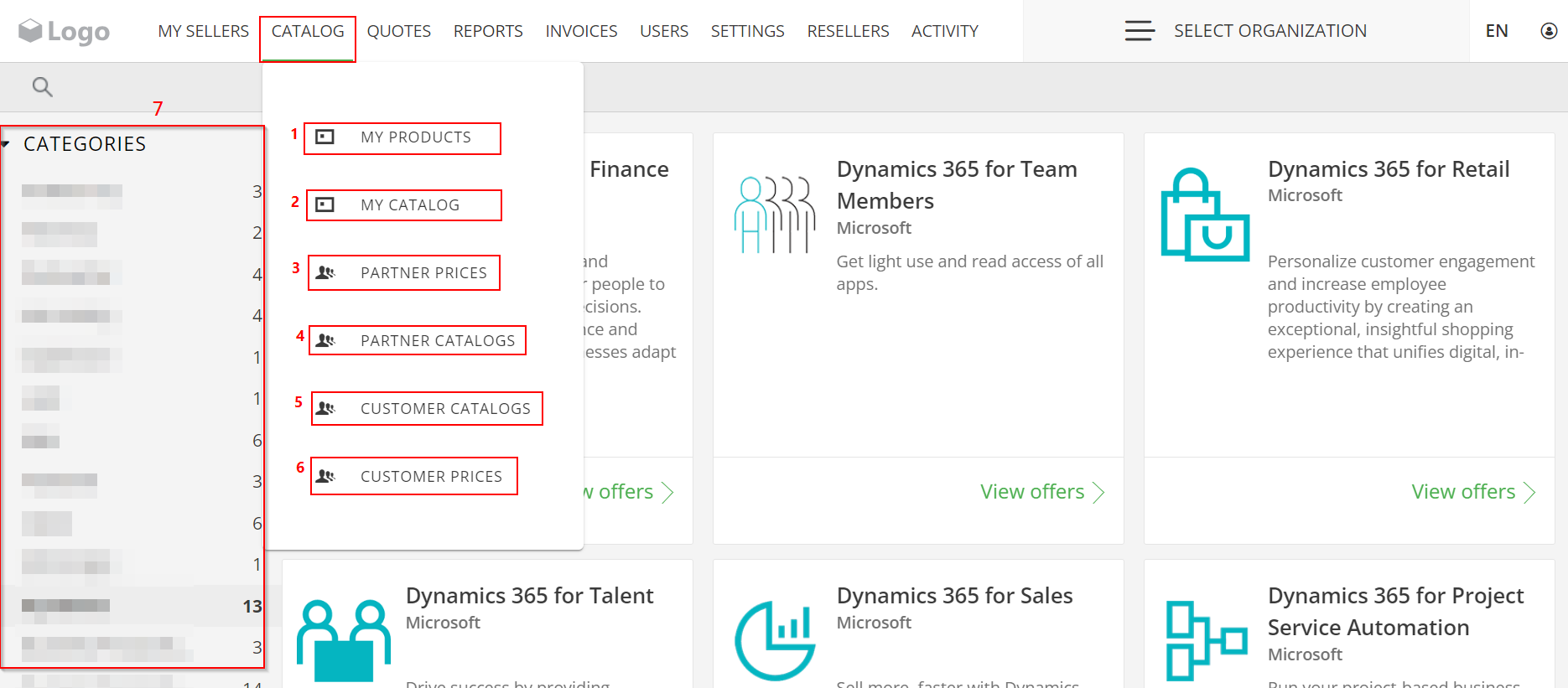Click the Customer Prices people icon
This screenshot has width=1568, height=688.
click(326, 476)
